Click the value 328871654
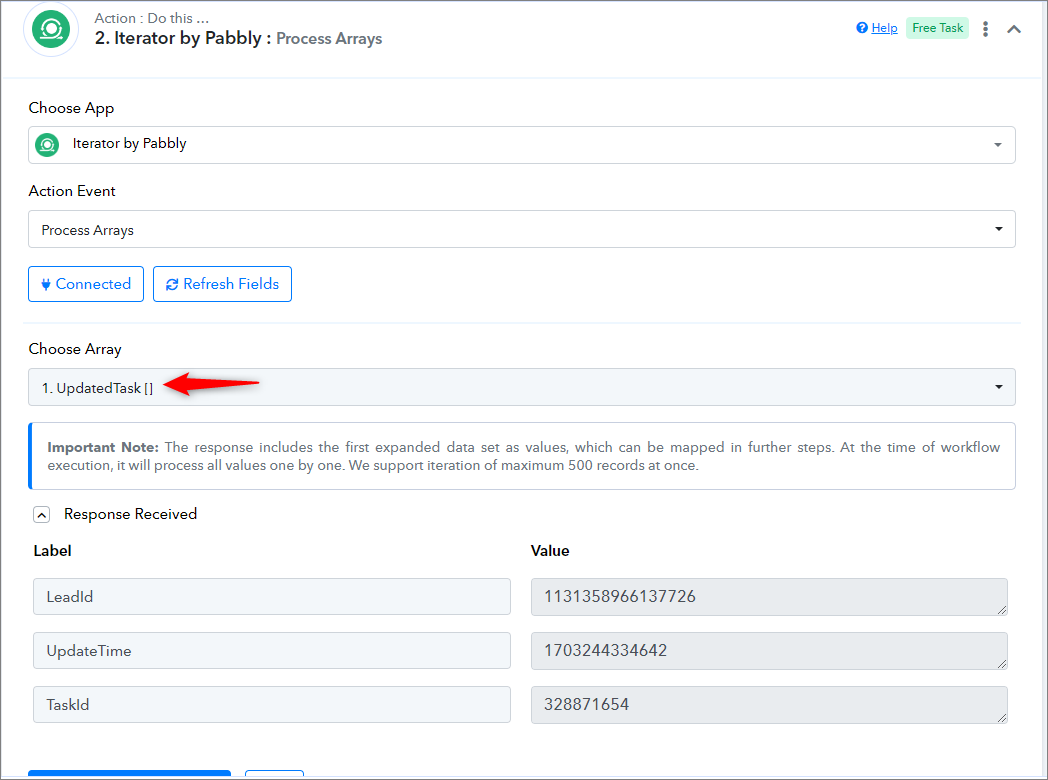Viewport: 1048px width, 780px height. [x=769, y=704]
